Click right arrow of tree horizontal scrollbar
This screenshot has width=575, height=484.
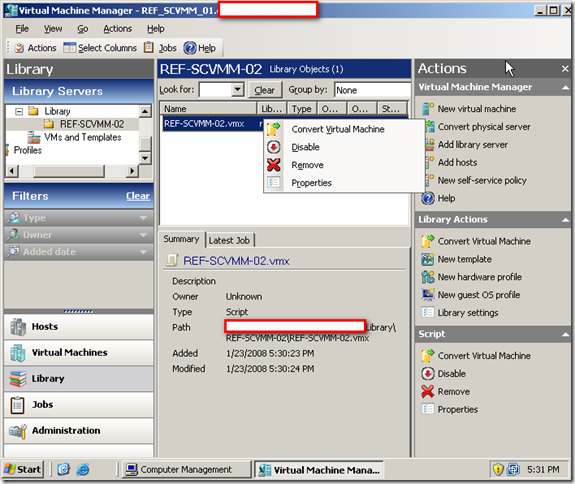(132, 171)
